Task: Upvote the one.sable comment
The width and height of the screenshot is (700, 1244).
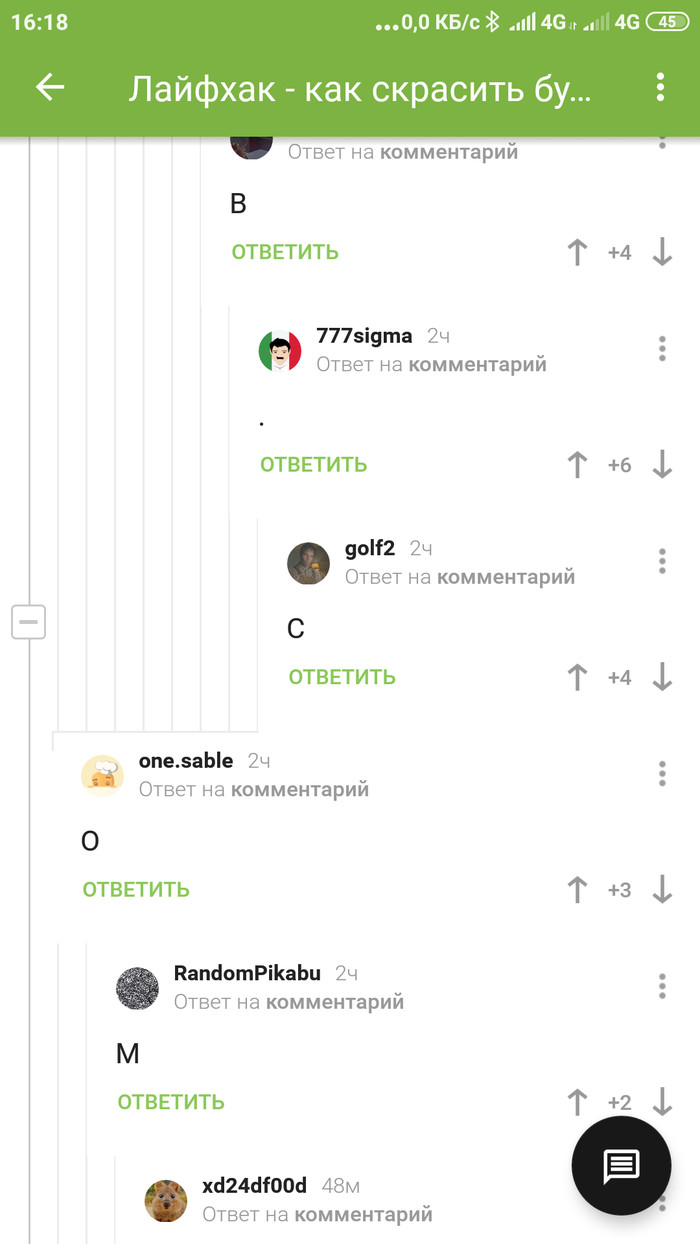Action: [577, 890]
